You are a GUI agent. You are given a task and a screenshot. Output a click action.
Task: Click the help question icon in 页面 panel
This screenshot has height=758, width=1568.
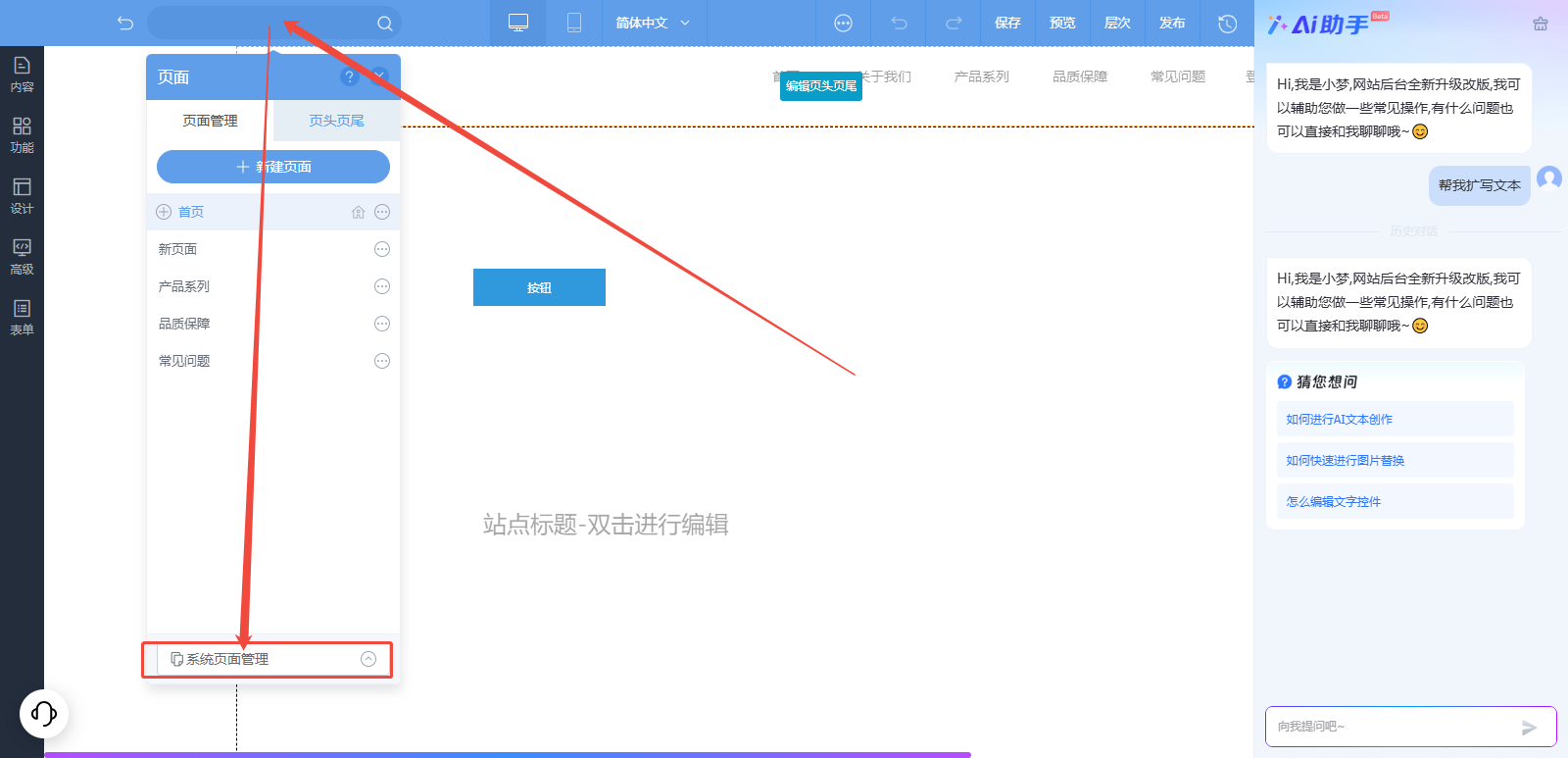(x=349, y=76)
